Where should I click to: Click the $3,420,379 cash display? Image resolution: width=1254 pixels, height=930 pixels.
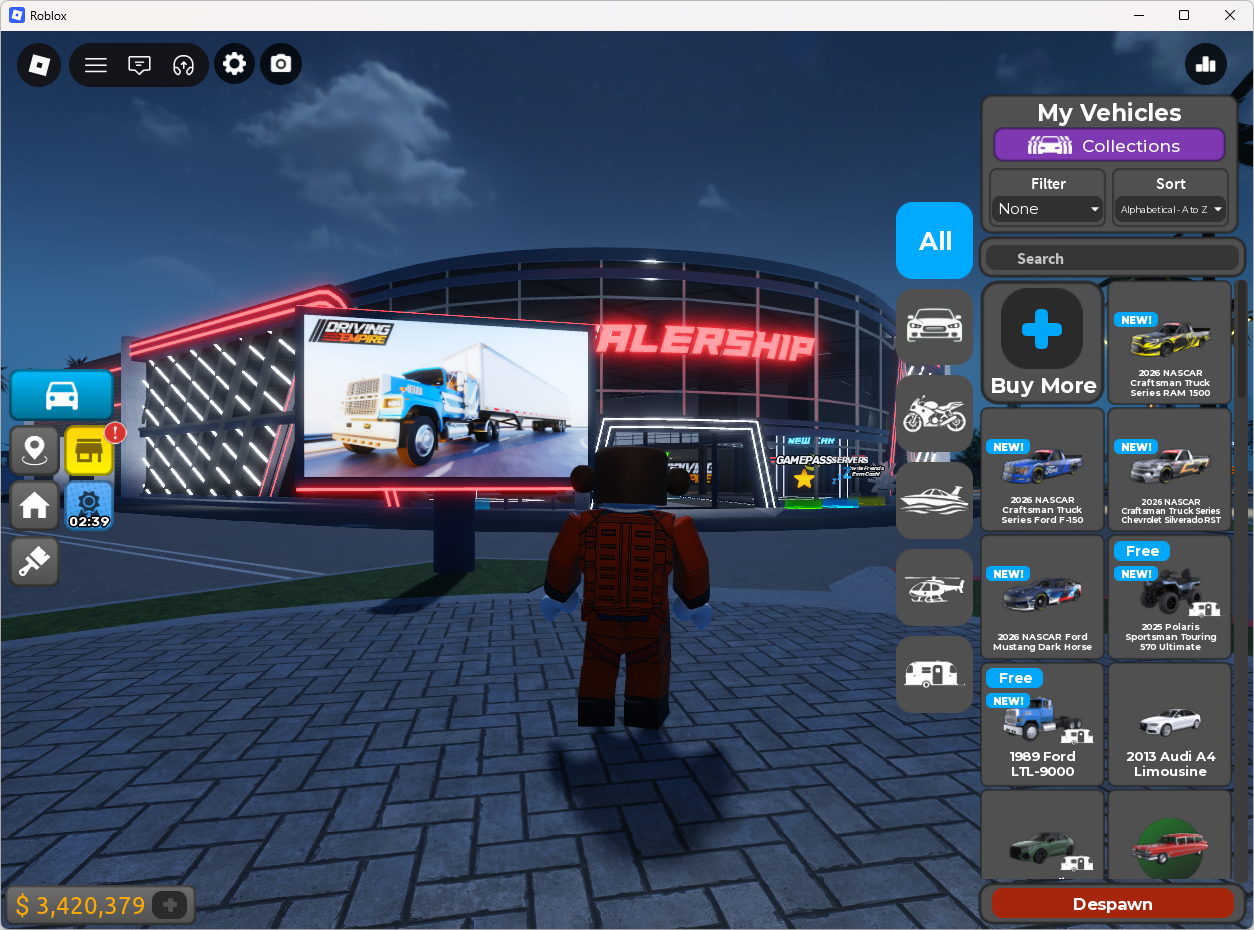pos(81,906)
